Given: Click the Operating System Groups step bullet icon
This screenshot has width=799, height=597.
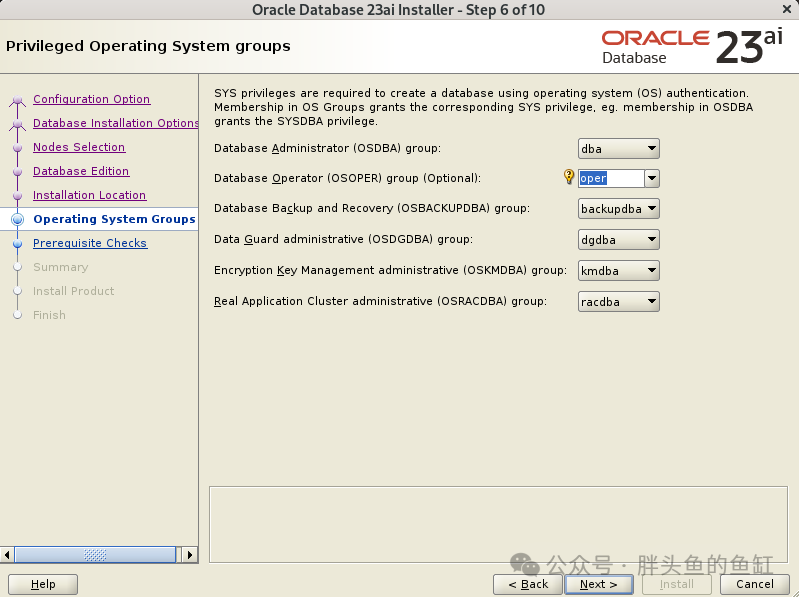Looking at the screenshot, I should [x=17, y=219].
